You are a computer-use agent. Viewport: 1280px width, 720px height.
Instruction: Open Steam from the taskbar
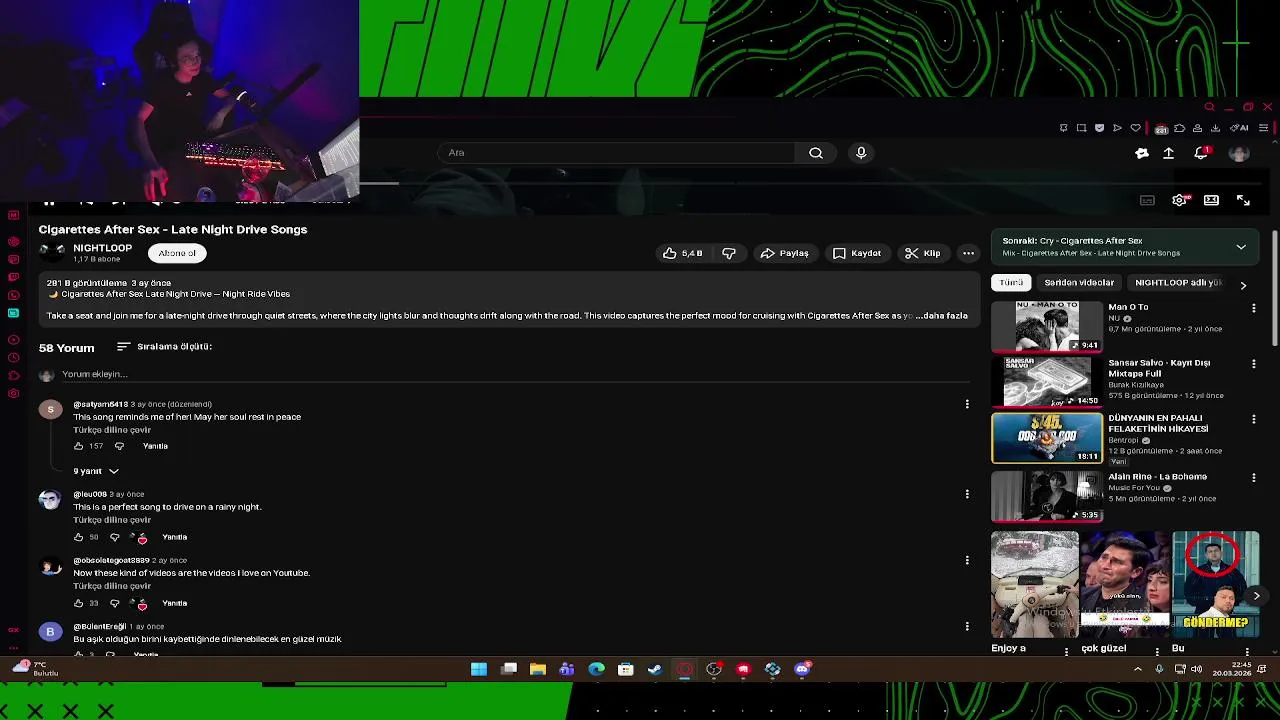pyautogui.click(x=655, y=669)
